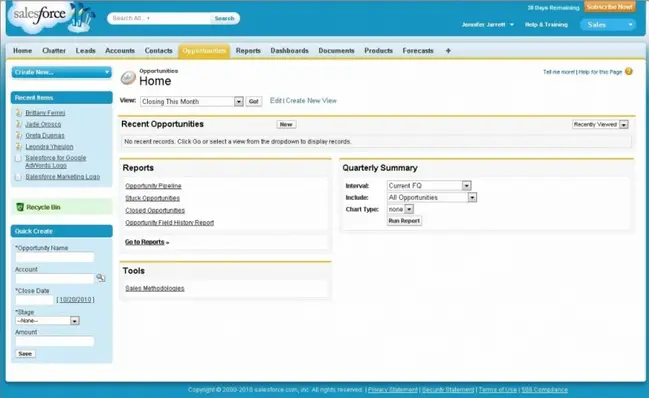Go to the Products tab
This screenshot has height=398, width=649.
(x=378, y=50)
